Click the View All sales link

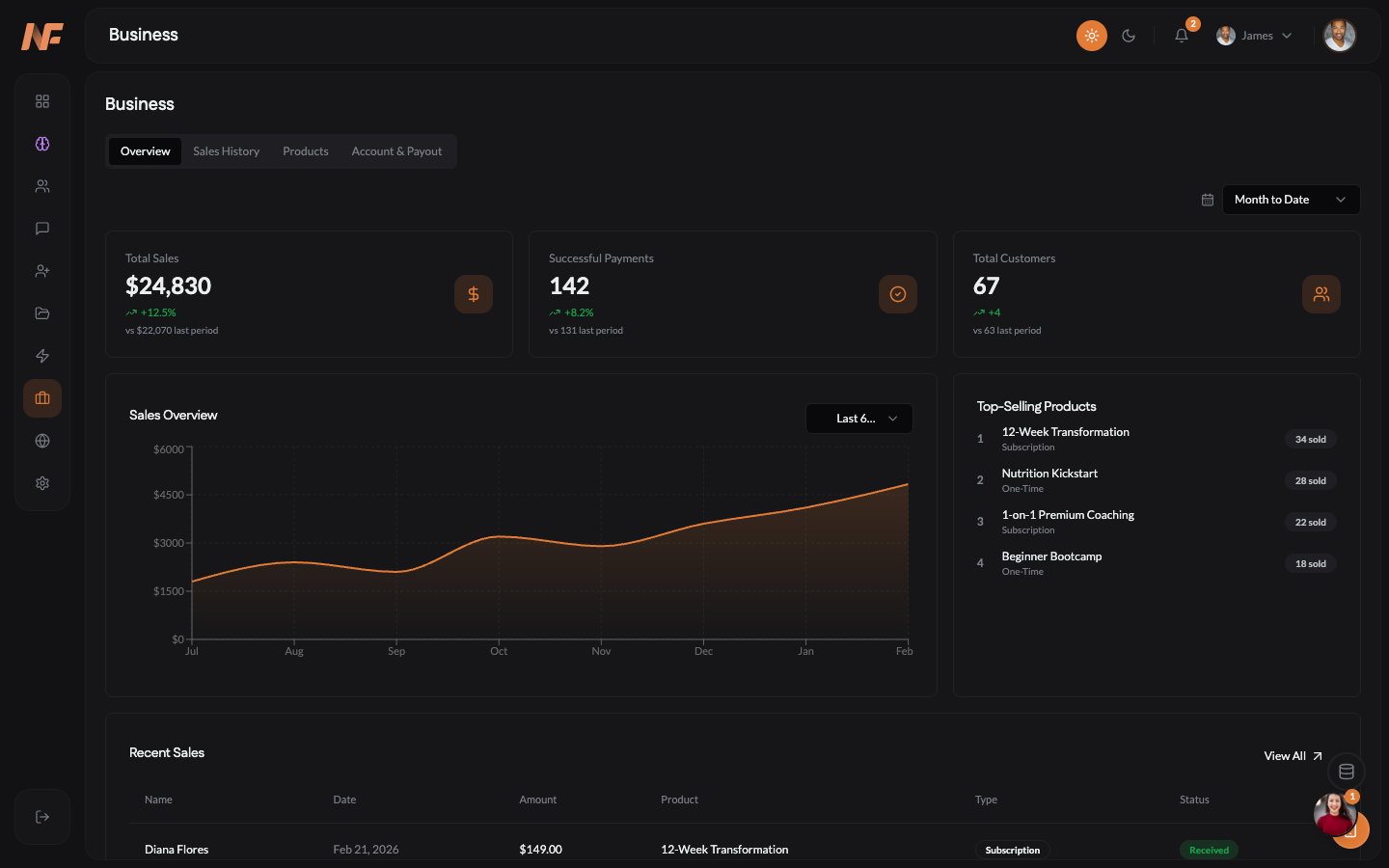click(1292, 756)
